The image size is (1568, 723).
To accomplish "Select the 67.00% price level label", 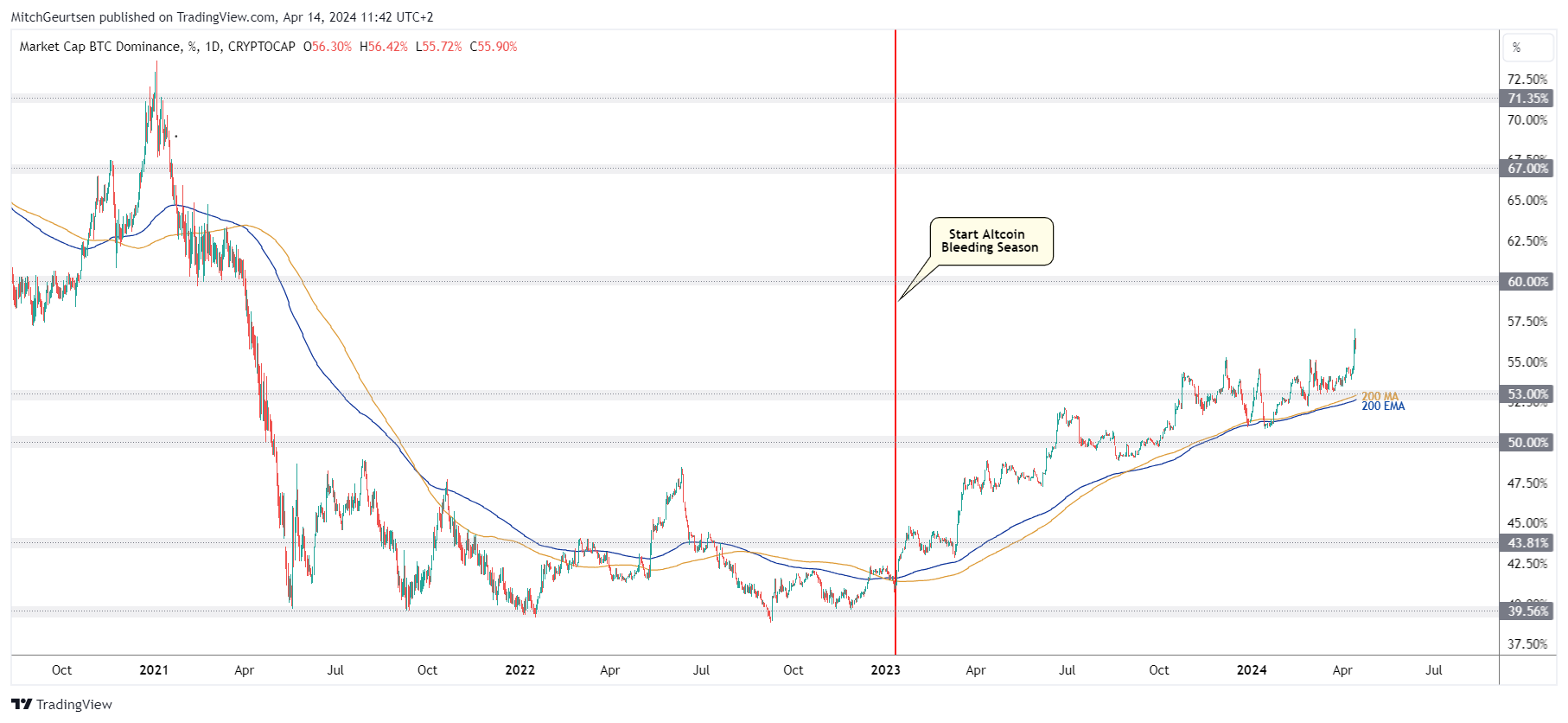I will pos(1527,169).
